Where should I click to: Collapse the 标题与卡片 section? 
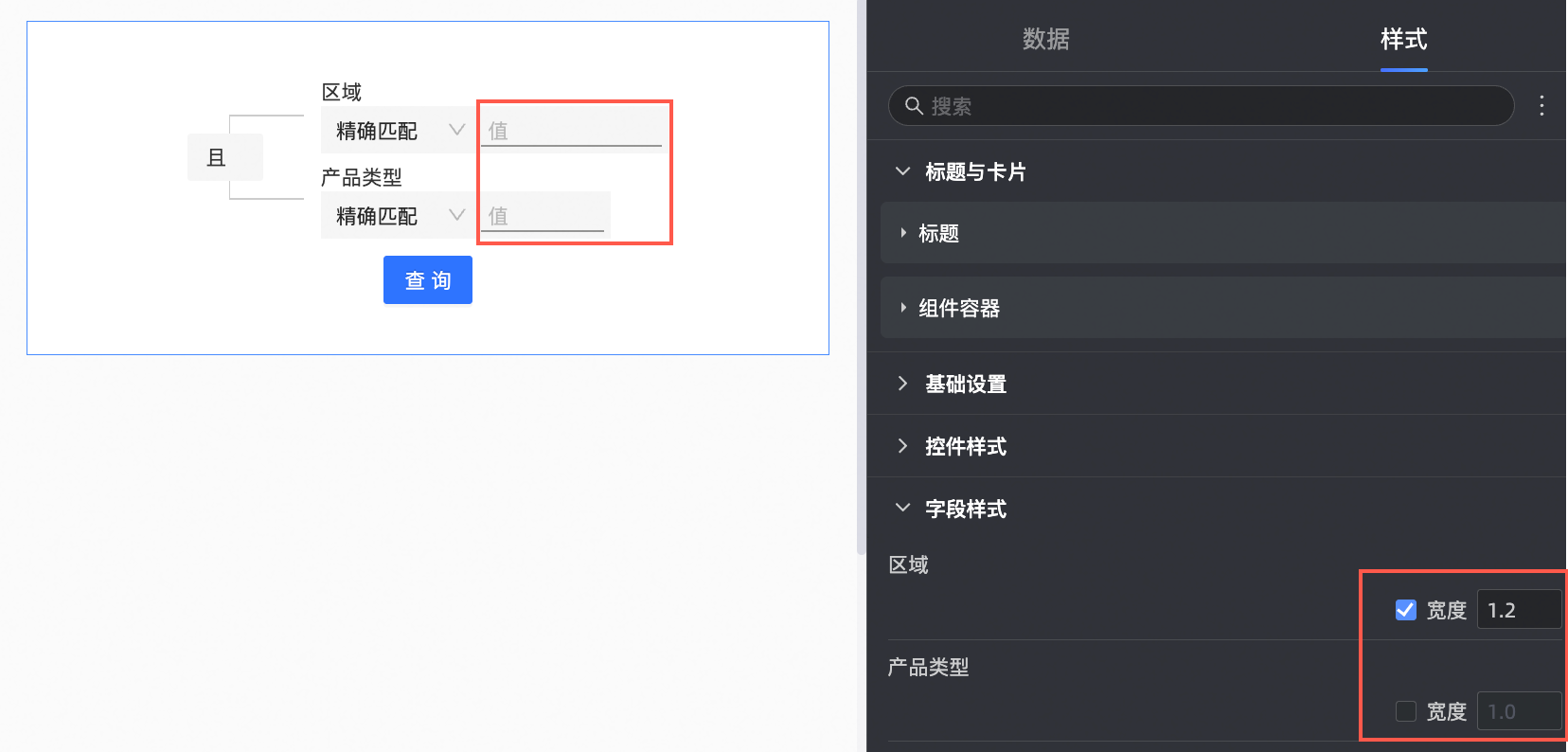(903, 171)
